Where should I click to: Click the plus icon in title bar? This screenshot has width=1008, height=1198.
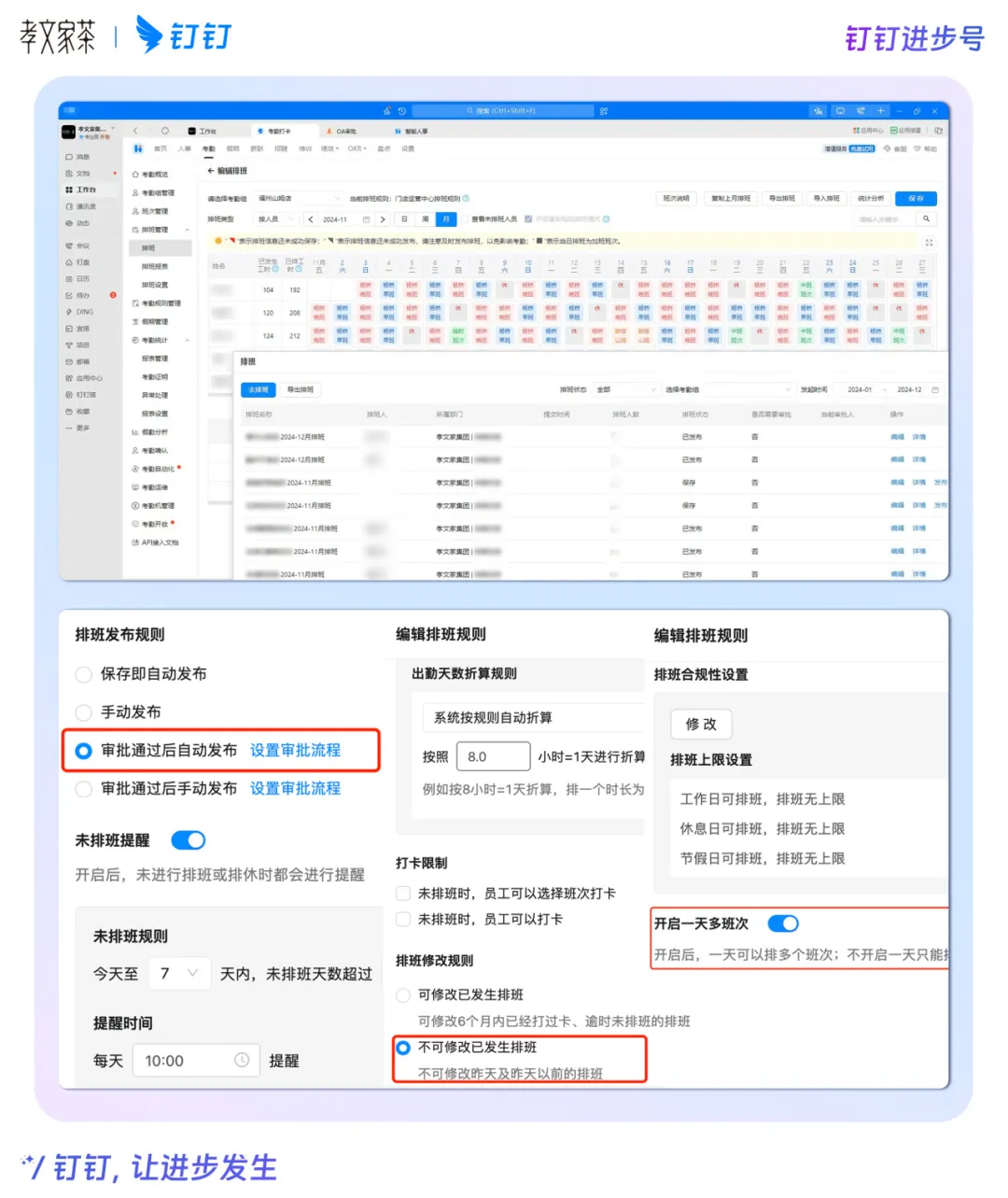pos(880,110)
